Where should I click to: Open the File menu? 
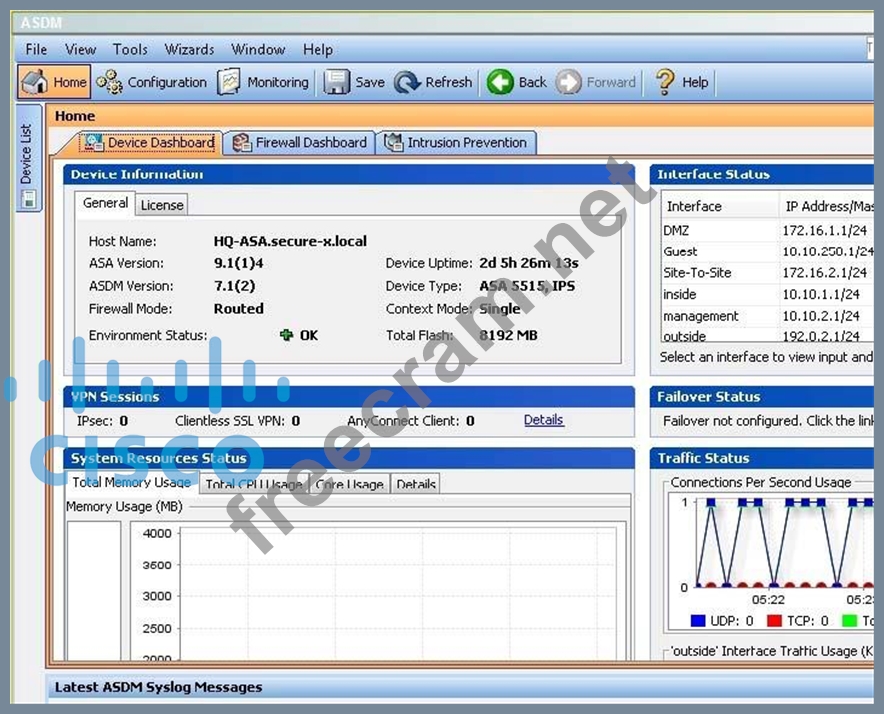click(36, 49)
